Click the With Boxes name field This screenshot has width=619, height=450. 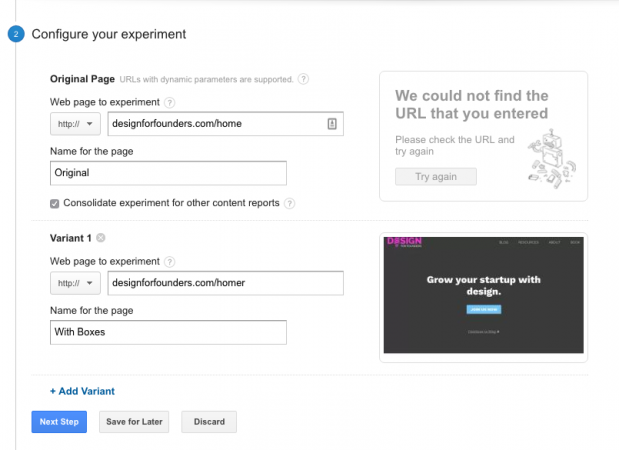[x=168, y=332]
